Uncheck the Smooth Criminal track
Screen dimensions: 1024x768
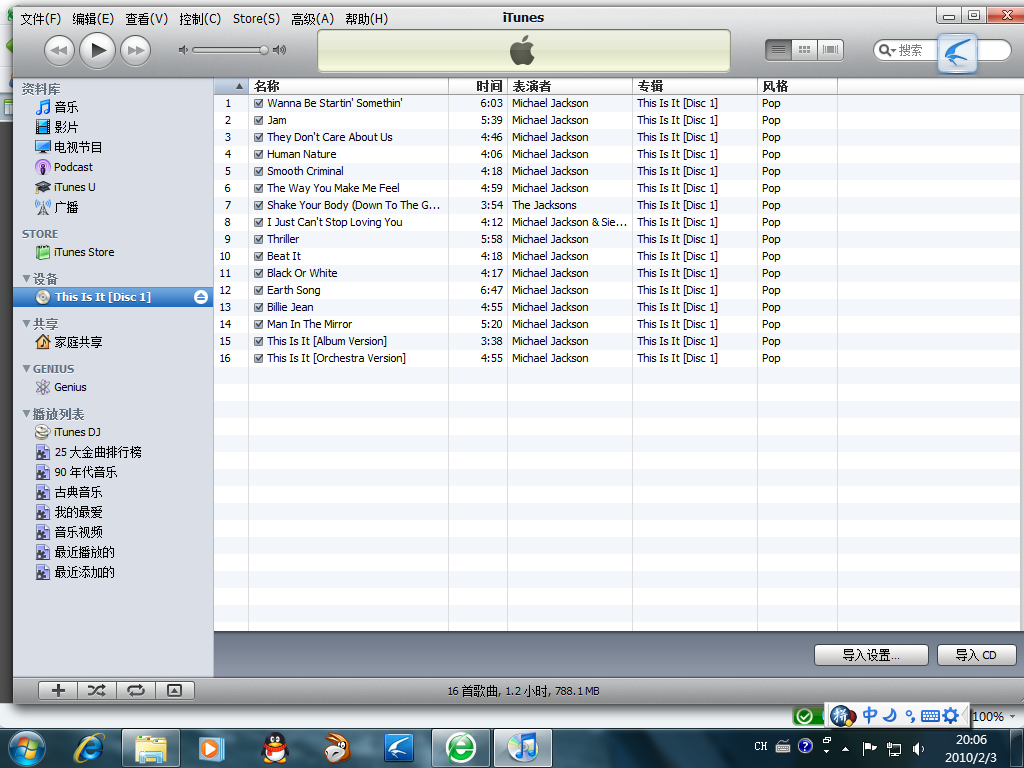pyautogui.click(x=259, y=171)
